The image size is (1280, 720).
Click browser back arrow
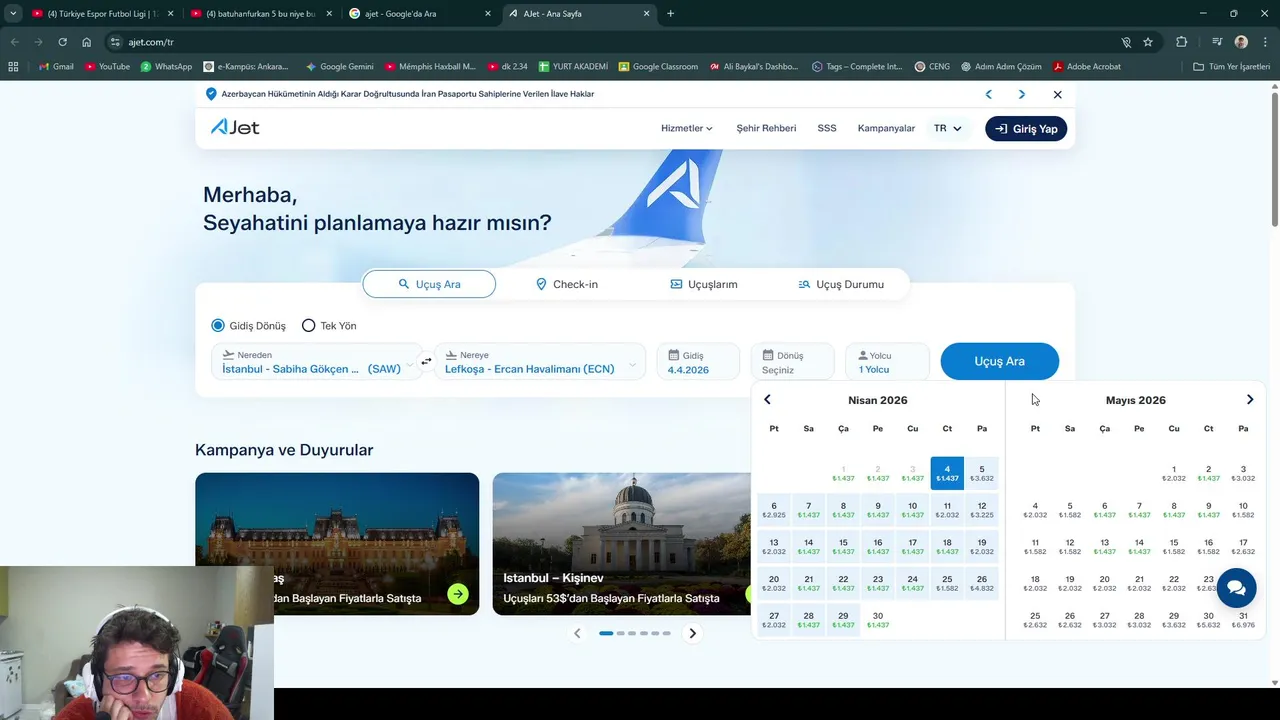(x=14, y=42)
